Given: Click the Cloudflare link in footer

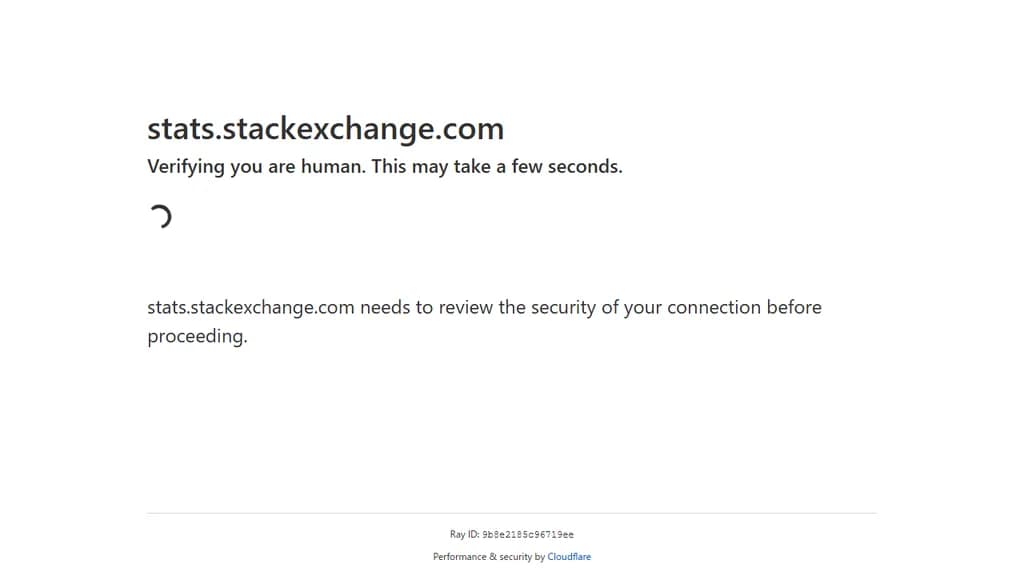Looking at the screenshot, I should pyautogui.click(x=569, y=557).
